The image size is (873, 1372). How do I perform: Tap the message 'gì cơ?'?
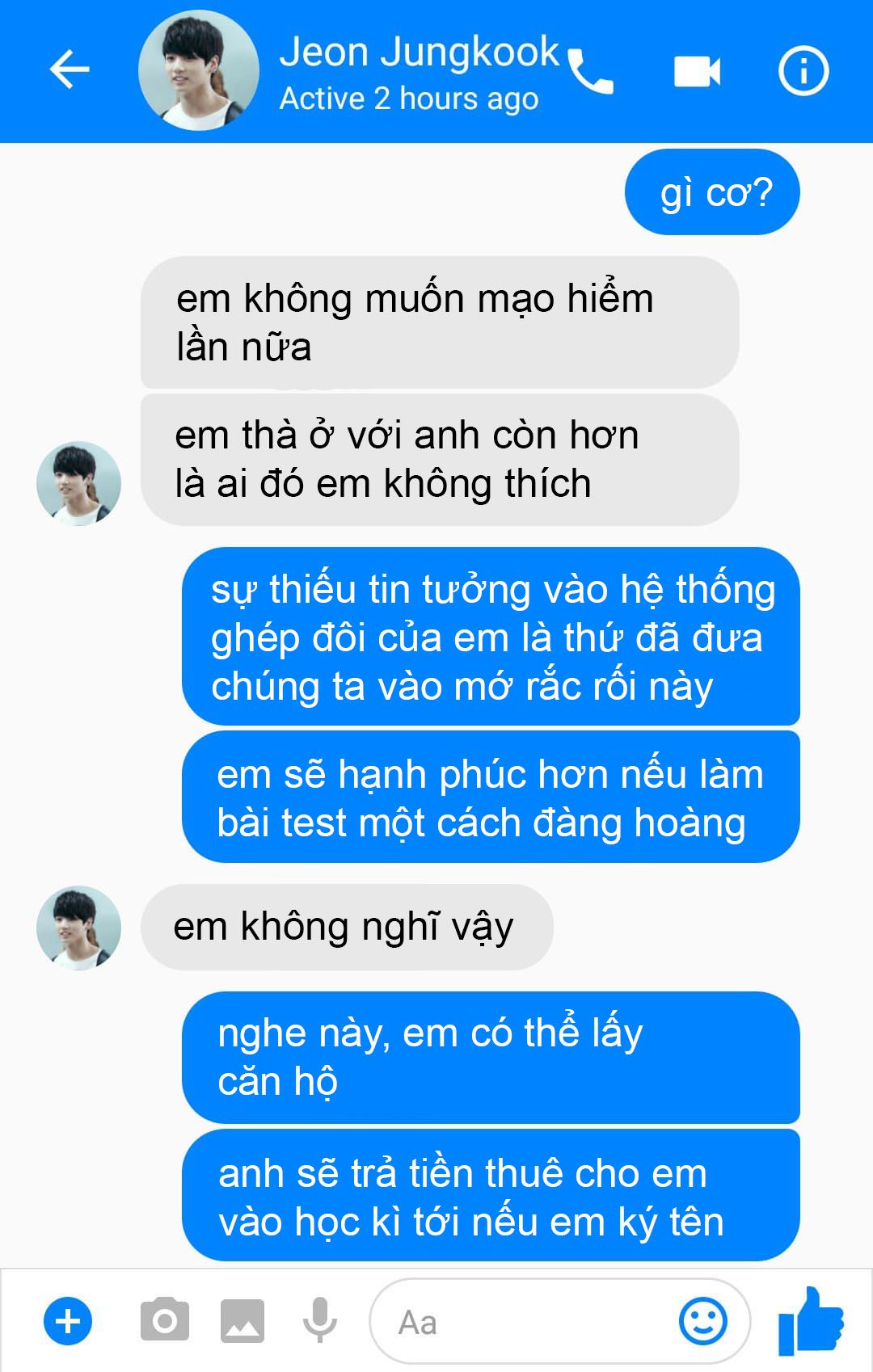click(712, 192)
